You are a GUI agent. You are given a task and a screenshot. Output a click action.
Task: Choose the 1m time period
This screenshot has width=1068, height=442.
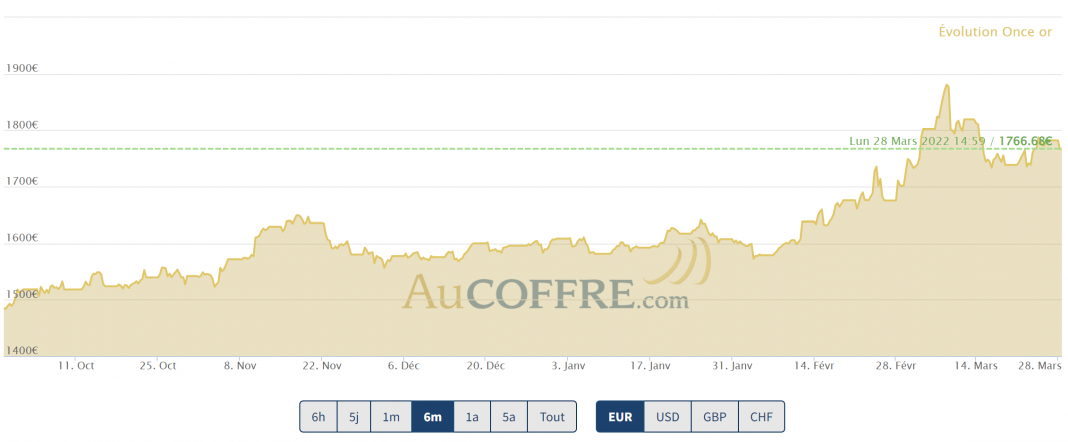coord(390,417)
